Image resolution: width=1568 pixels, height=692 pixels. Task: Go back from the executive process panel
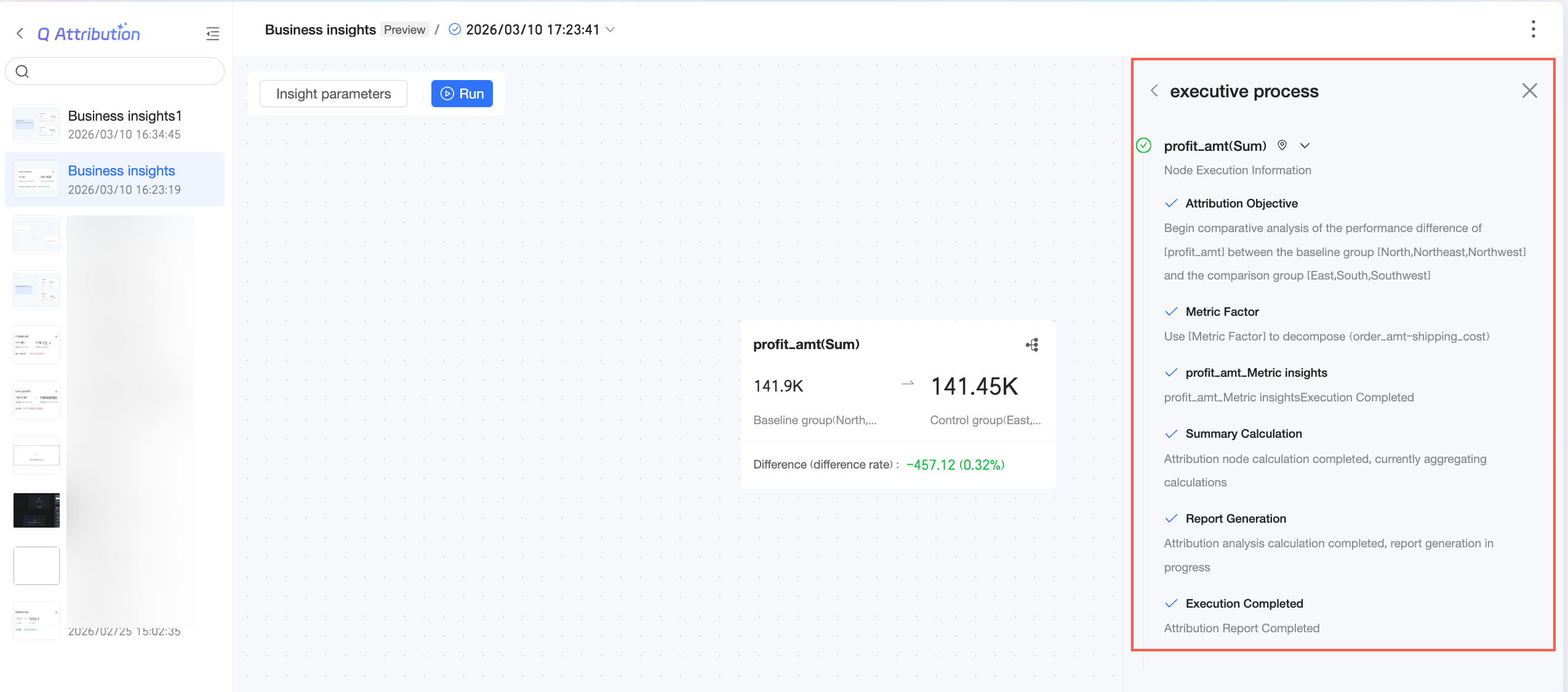1154,91
